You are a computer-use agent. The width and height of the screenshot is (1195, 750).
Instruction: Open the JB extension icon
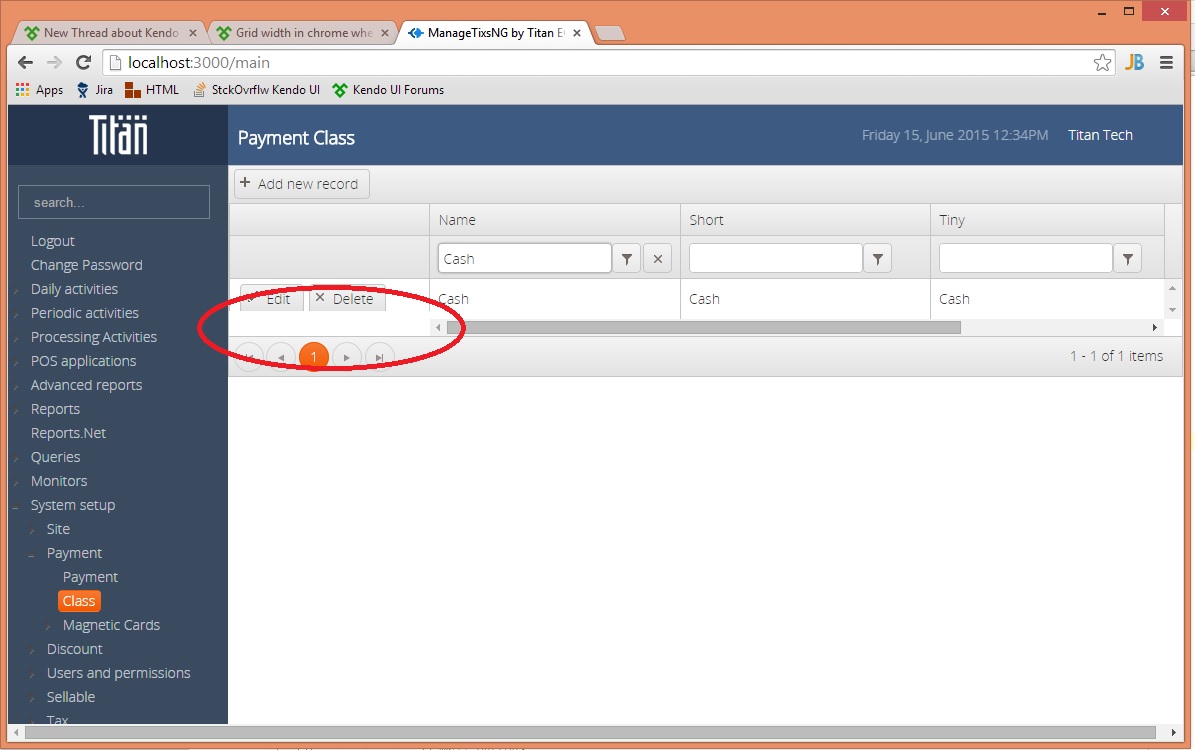pos(1135,62)
